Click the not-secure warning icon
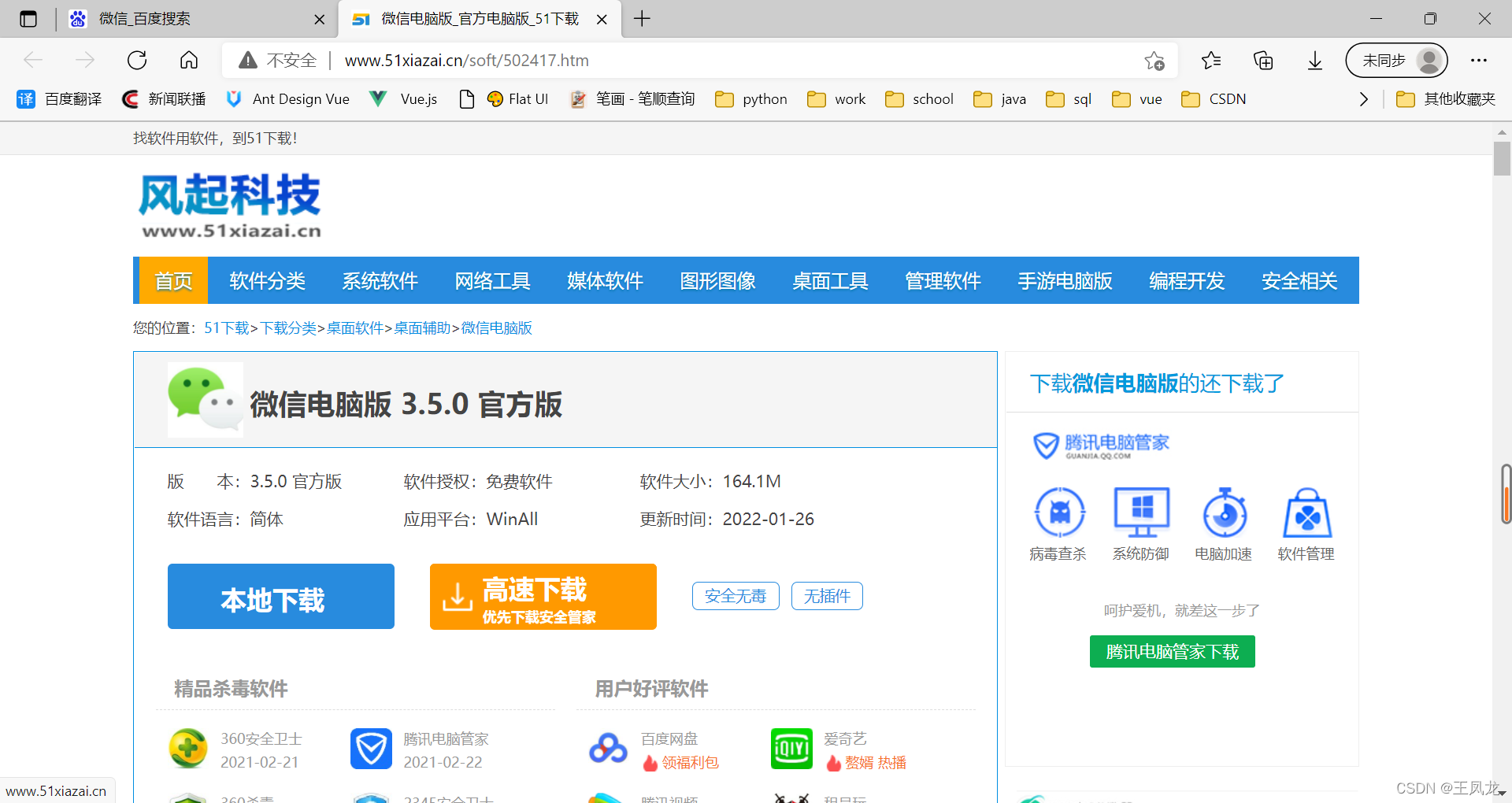 coord(248,61)
